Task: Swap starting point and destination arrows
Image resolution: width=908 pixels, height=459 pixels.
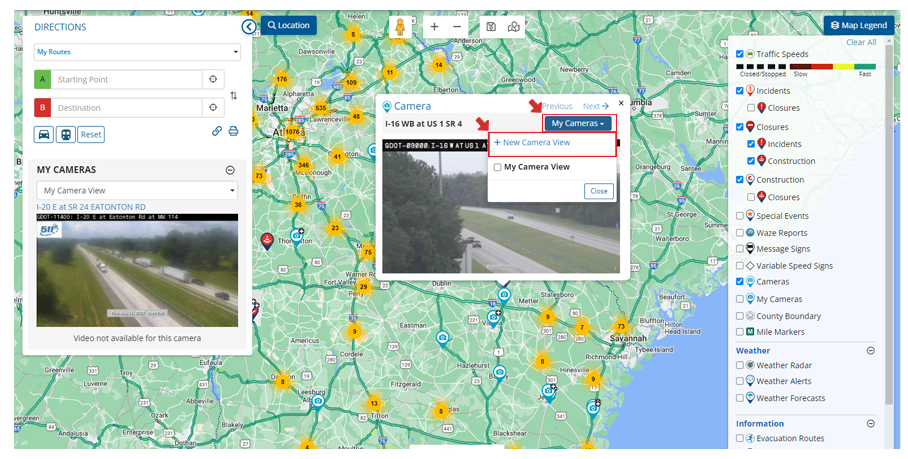Action: (234, 95)
